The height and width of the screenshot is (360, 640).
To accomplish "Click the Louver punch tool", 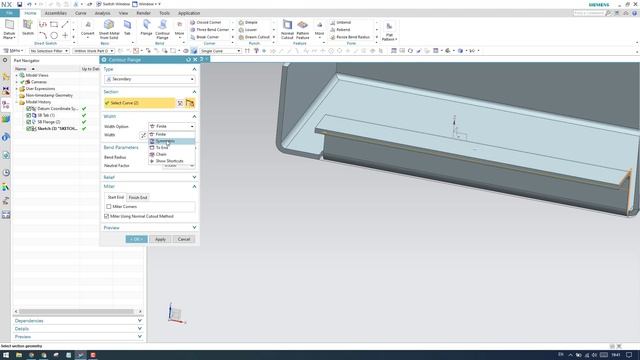I will 248,30.
